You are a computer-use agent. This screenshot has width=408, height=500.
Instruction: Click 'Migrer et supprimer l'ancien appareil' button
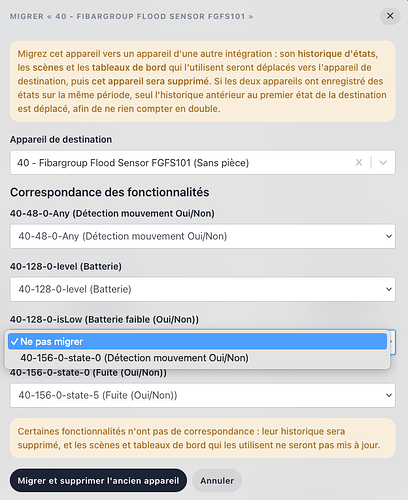(x=98, y=481)
